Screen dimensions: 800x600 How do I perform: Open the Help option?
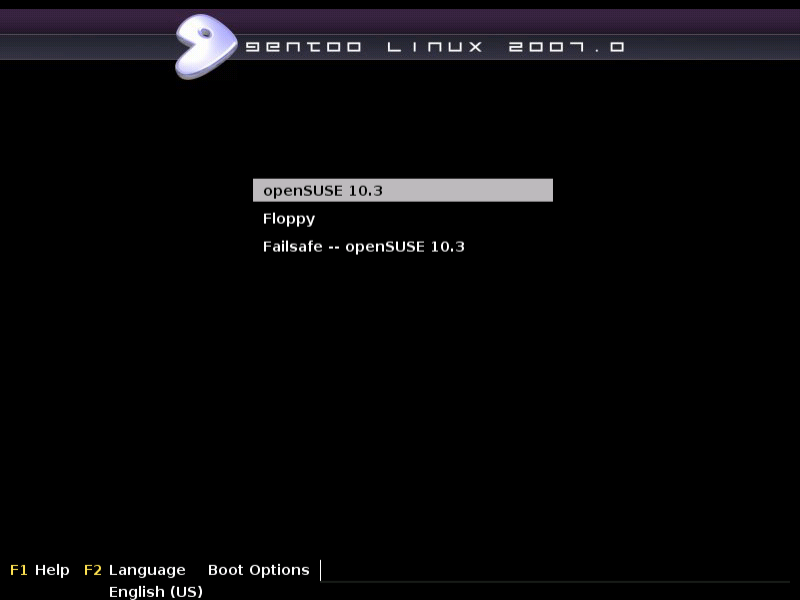(x=52, y=570)
